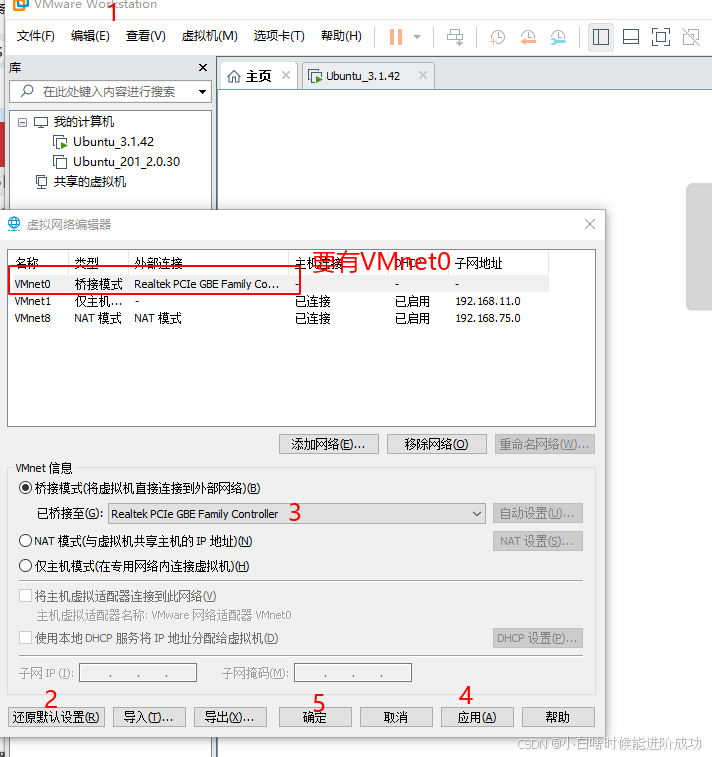Open the power options dropdown arrow

(417, 37)
